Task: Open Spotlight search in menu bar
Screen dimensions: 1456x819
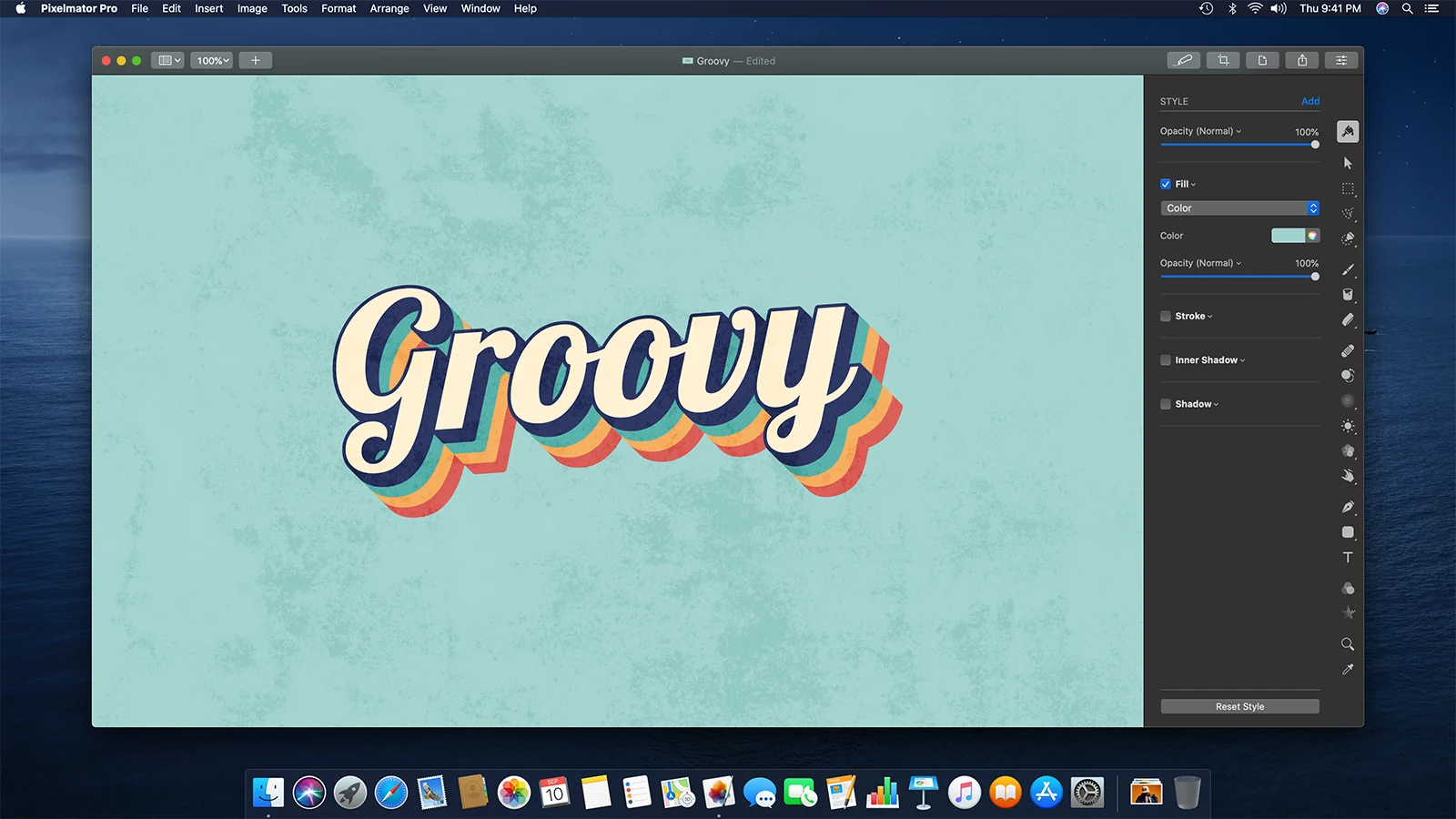Action: pos(1407,8)
